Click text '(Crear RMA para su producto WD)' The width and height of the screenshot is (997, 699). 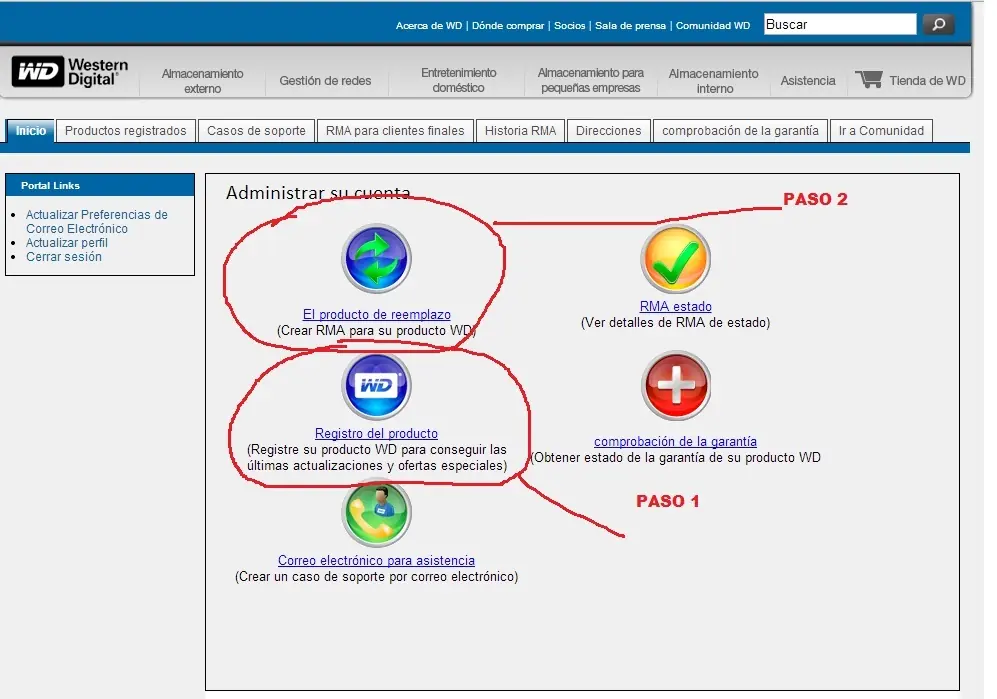click(376, 331)
